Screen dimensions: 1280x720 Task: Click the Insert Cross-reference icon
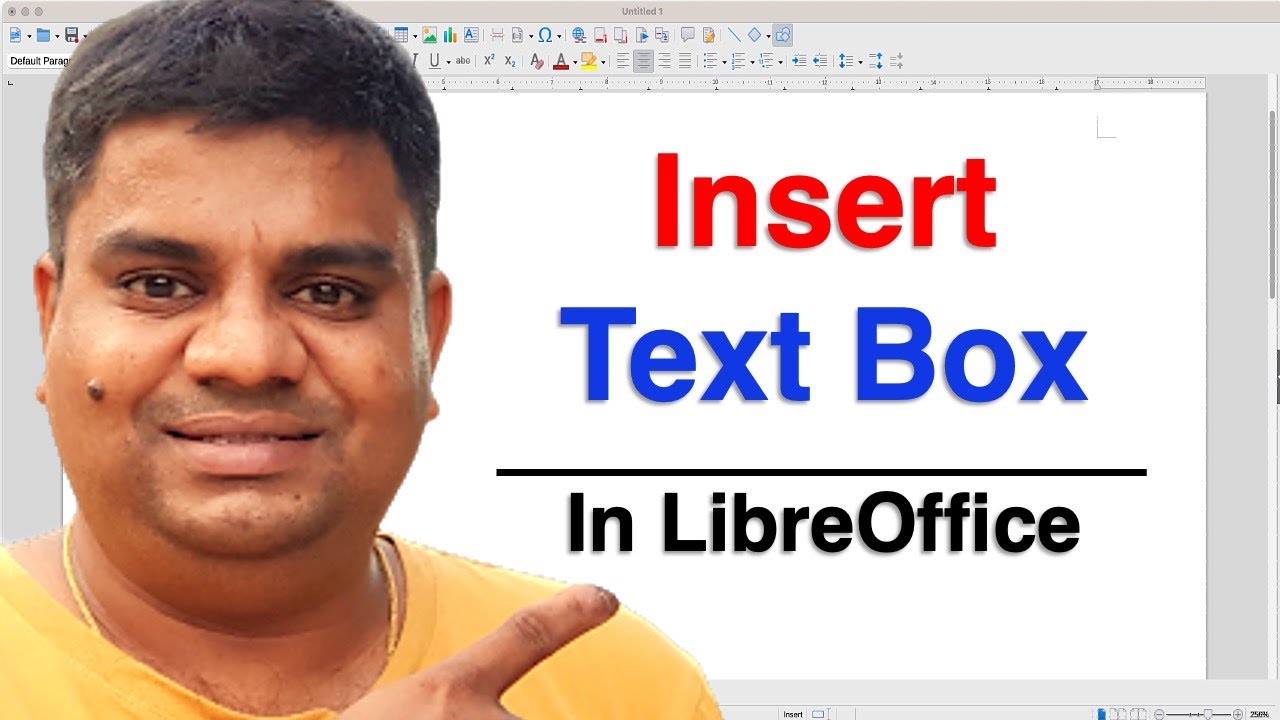[662, 35]
